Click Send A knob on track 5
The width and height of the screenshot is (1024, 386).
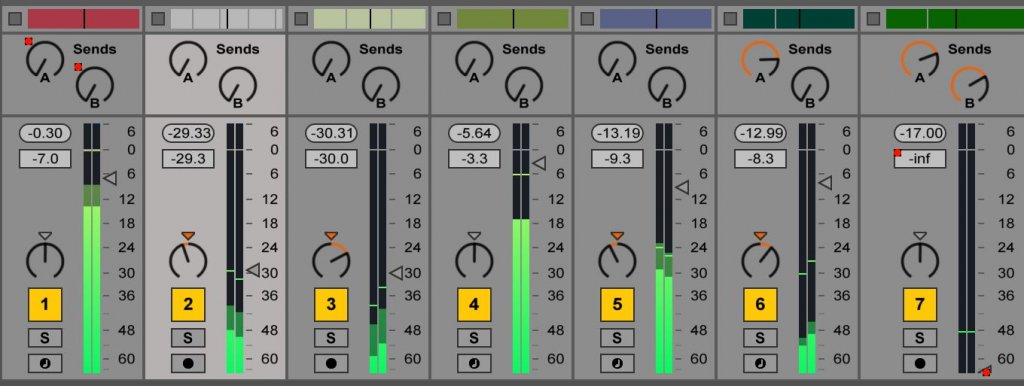pos(617,60)
